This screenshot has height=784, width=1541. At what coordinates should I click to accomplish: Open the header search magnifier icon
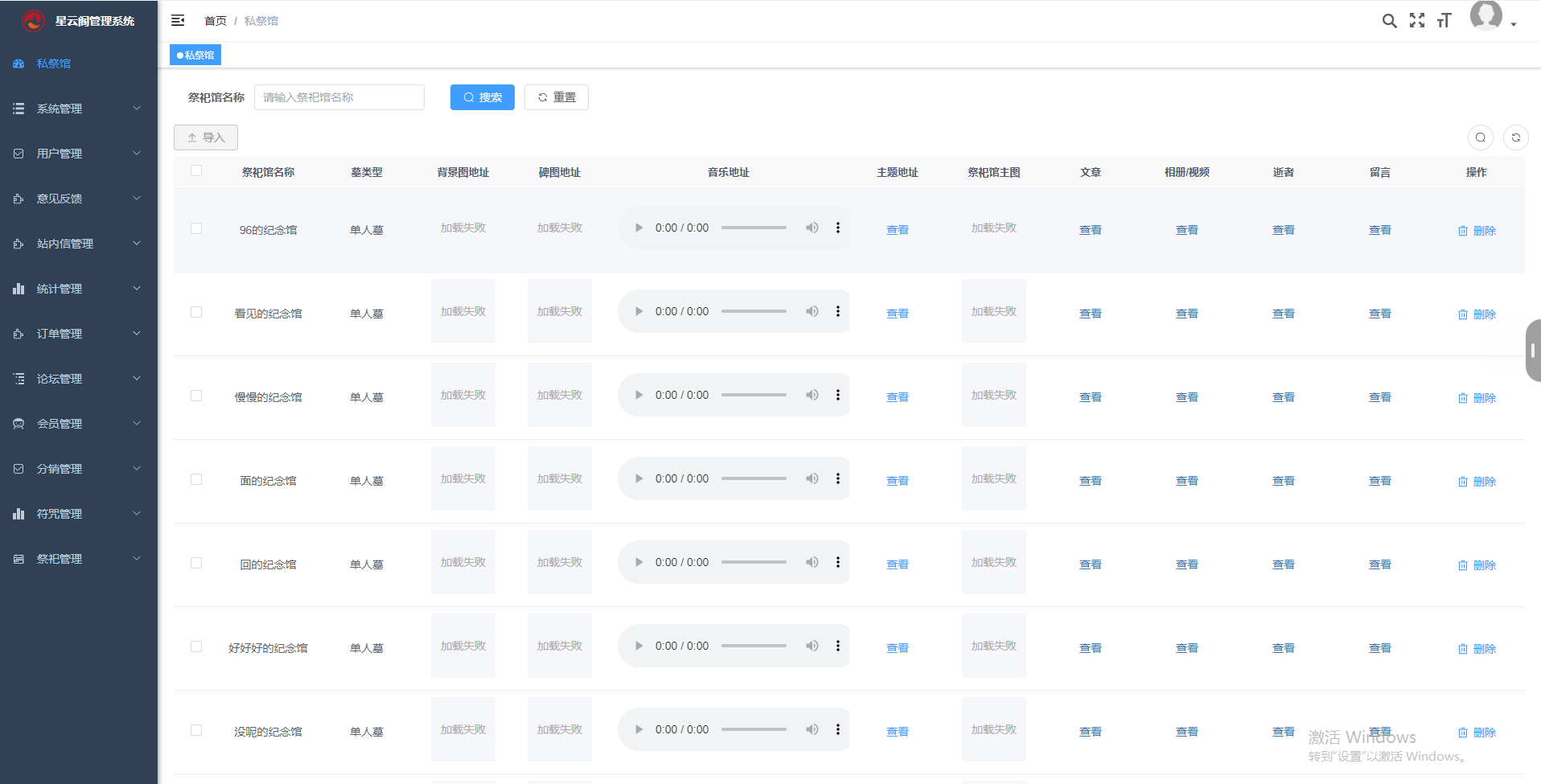coord(1389,21)
